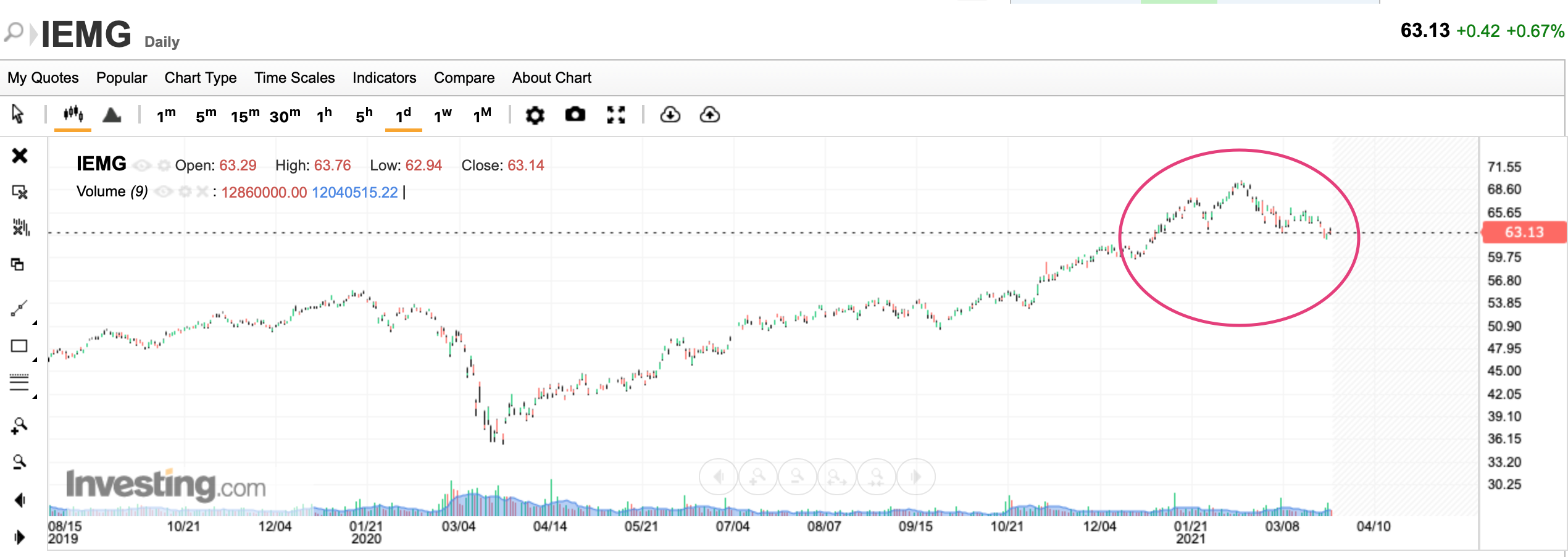Screen dimensions: 1568x557
Task: Expand the horizontal lines tool options
Action: coord(35,396)
